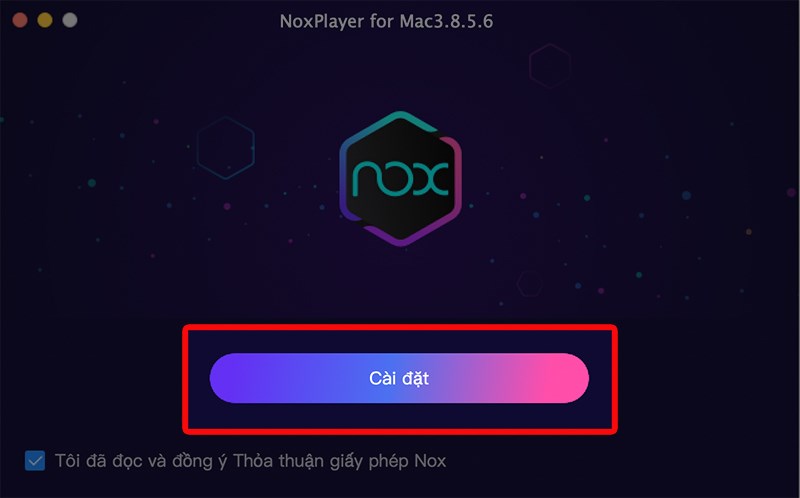Image resolution: width=800 pixels, height=498 pixels.
Task: Click the teal nox lettering inside the logo
Action: (401, 179)
